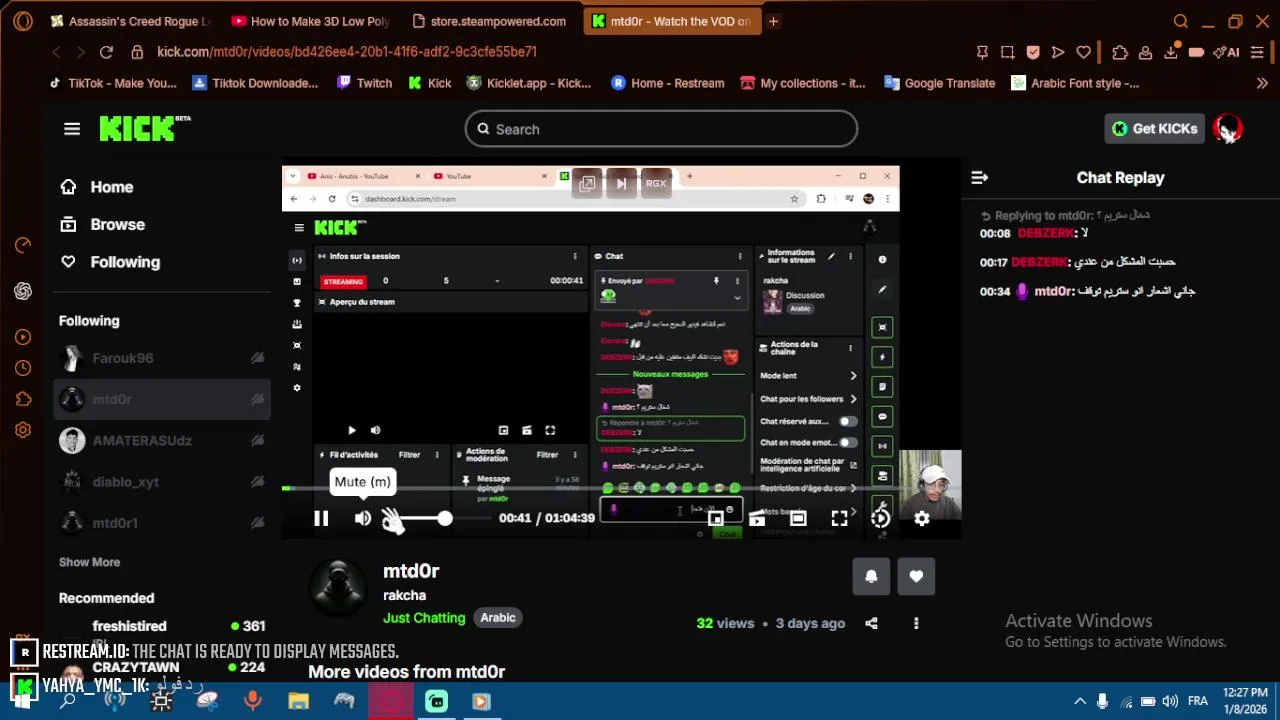Open the mtd0r channel name link

tap(411, 571)
